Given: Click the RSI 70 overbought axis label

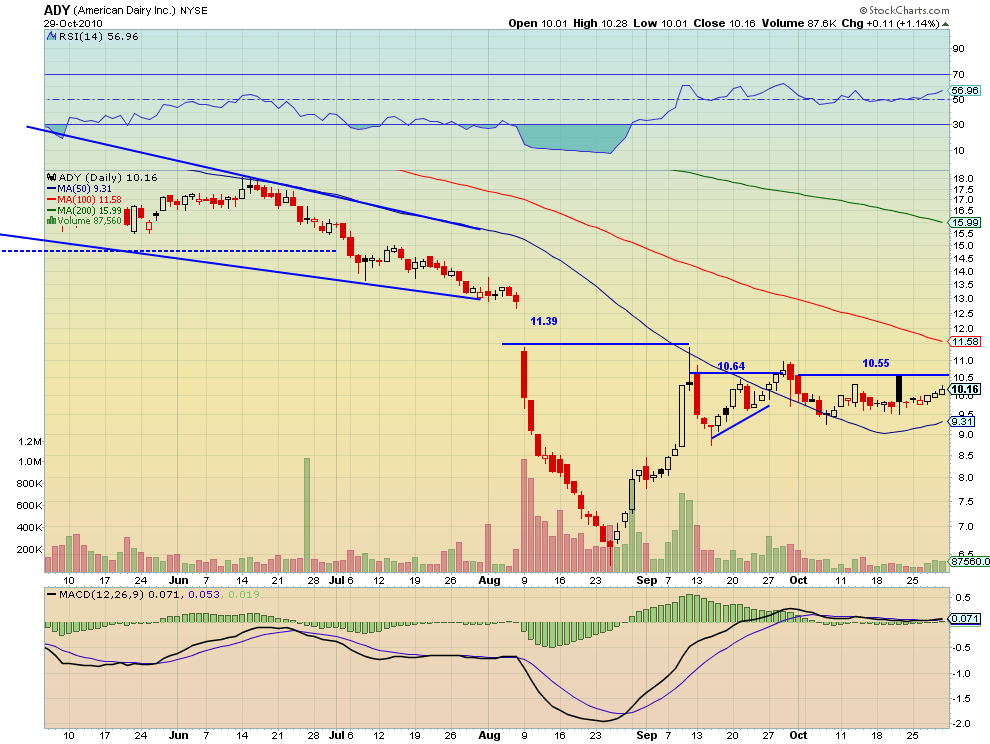Looking at the screenshot, I should point(958,75).
